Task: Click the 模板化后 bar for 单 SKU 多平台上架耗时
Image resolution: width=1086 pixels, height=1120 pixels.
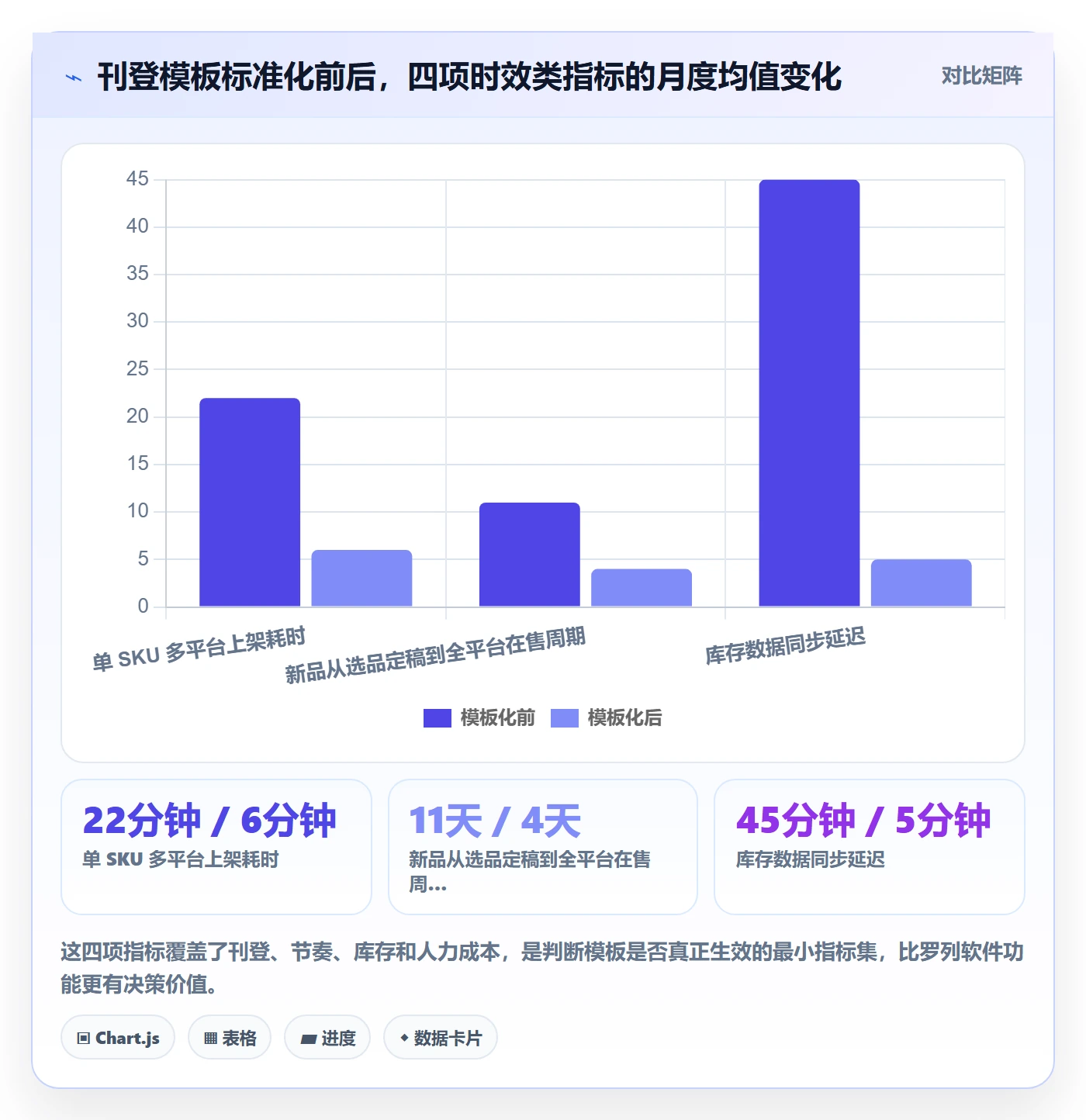Action: coord(361,578)
